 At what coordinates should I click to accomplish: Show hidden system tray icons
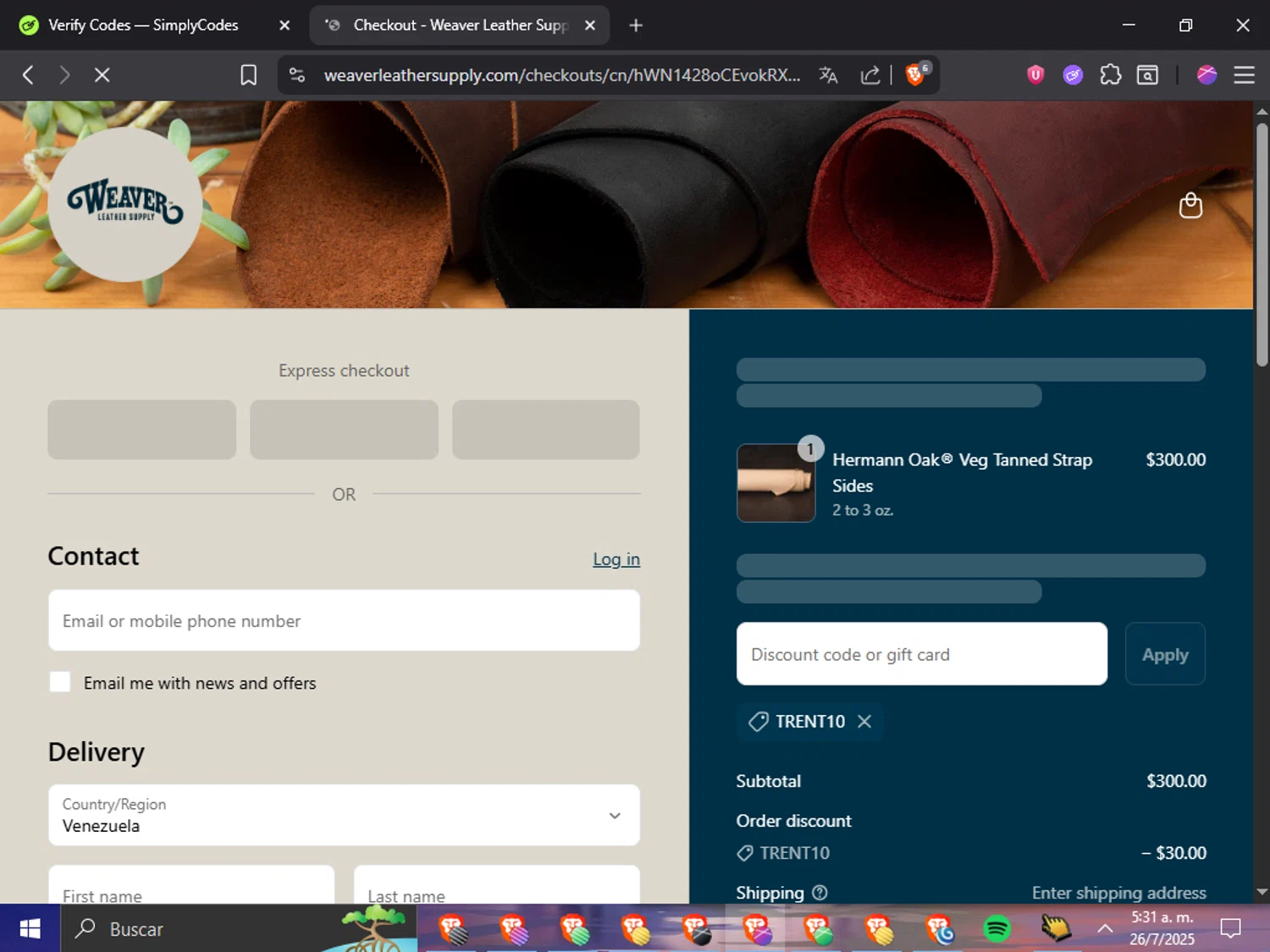point(1105,928)
